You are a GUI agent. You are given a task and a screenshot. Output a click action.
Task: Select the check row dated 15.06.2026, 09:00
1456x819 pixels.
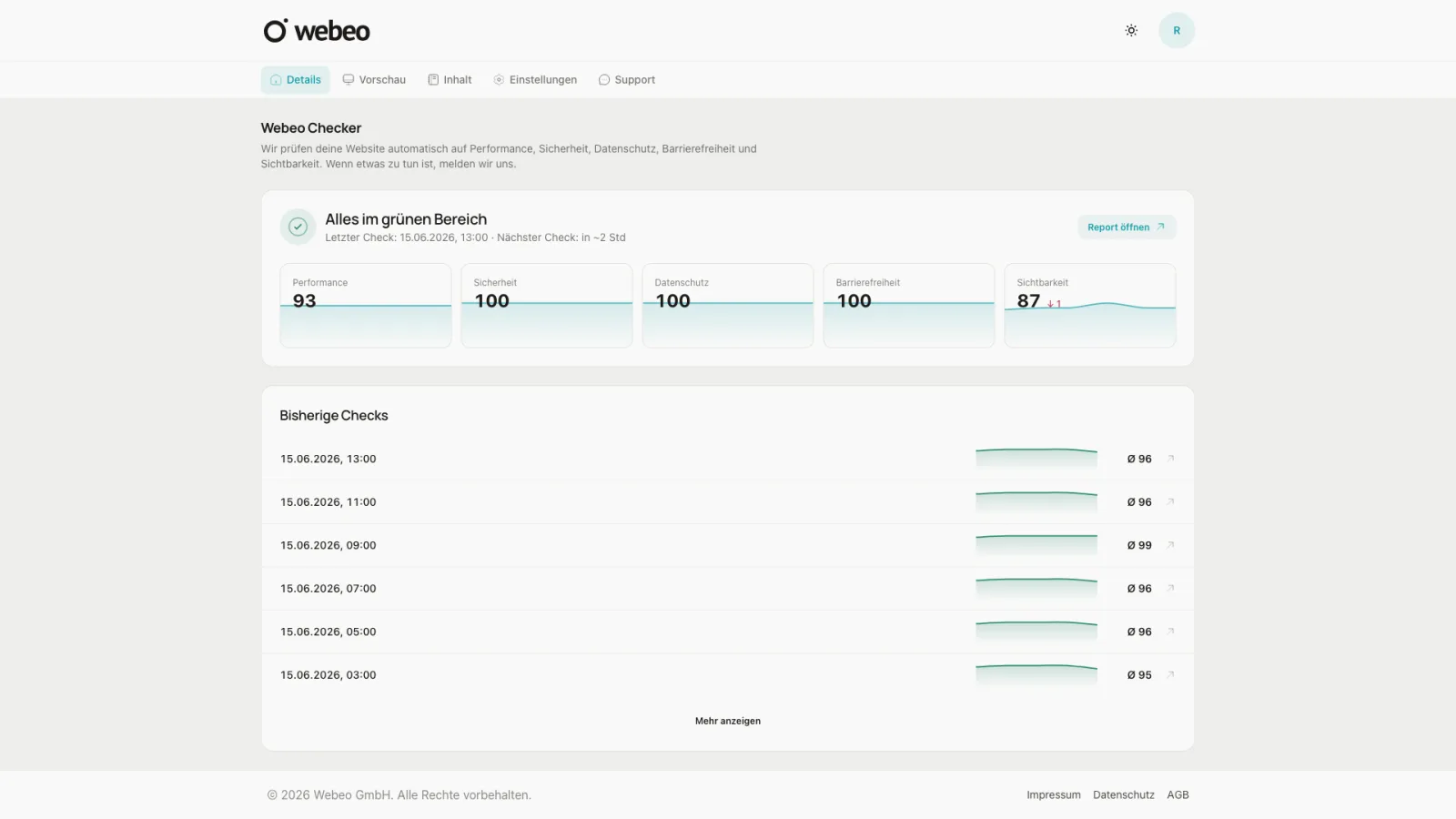coord(728,545)
